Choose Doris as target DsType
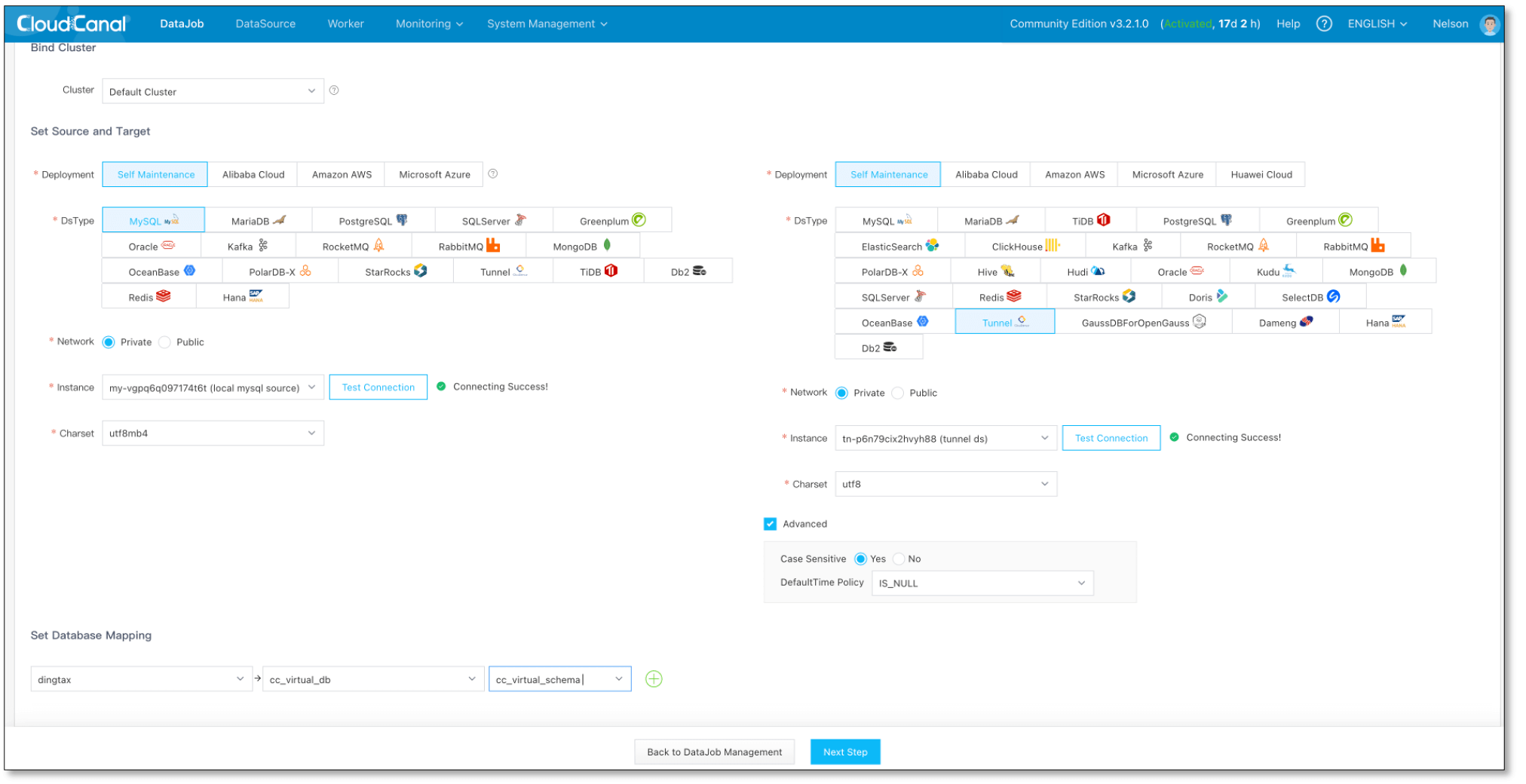 pos(1208,297)
